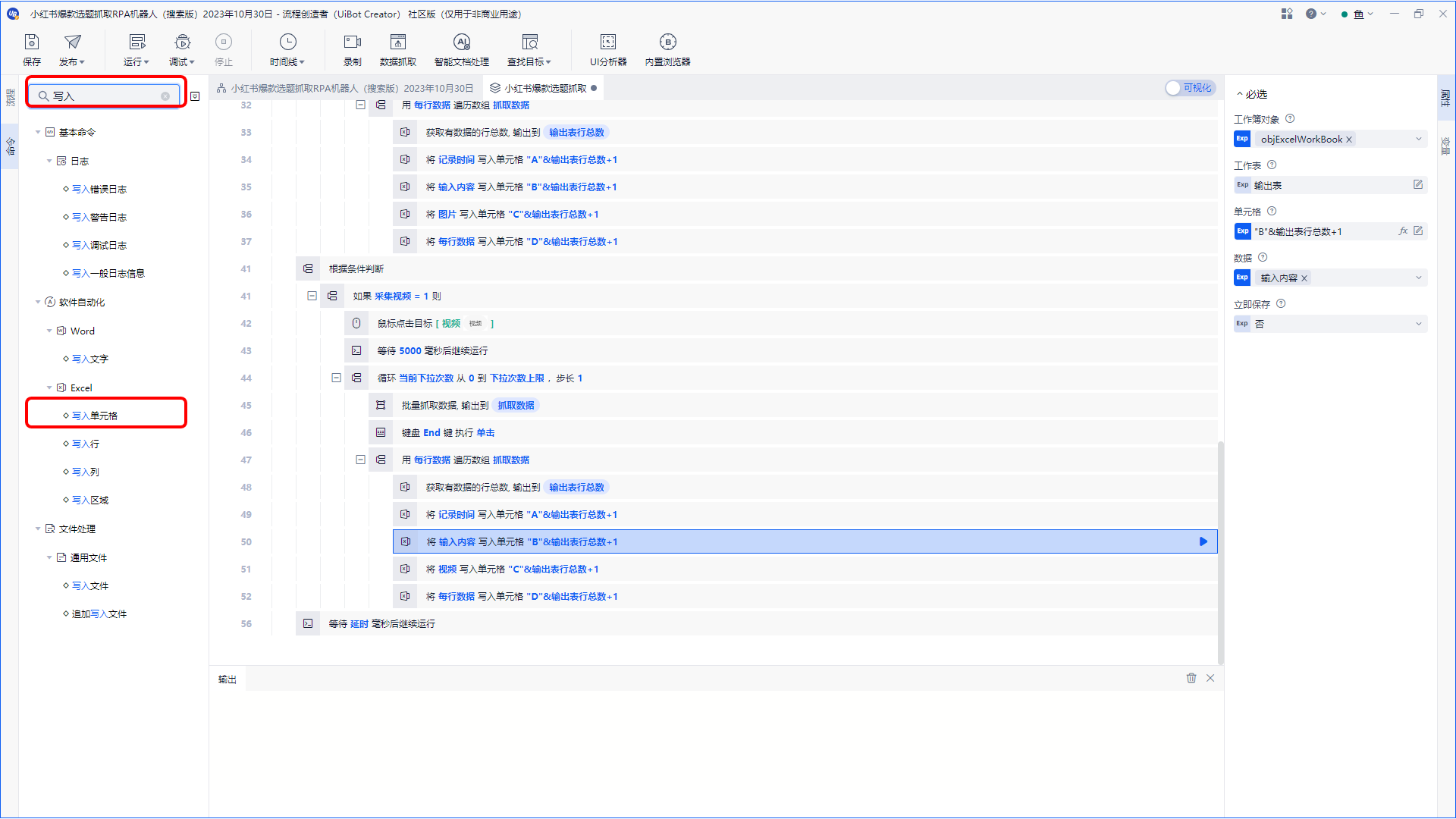Click the filter icon beside the search box

(195, 96)
